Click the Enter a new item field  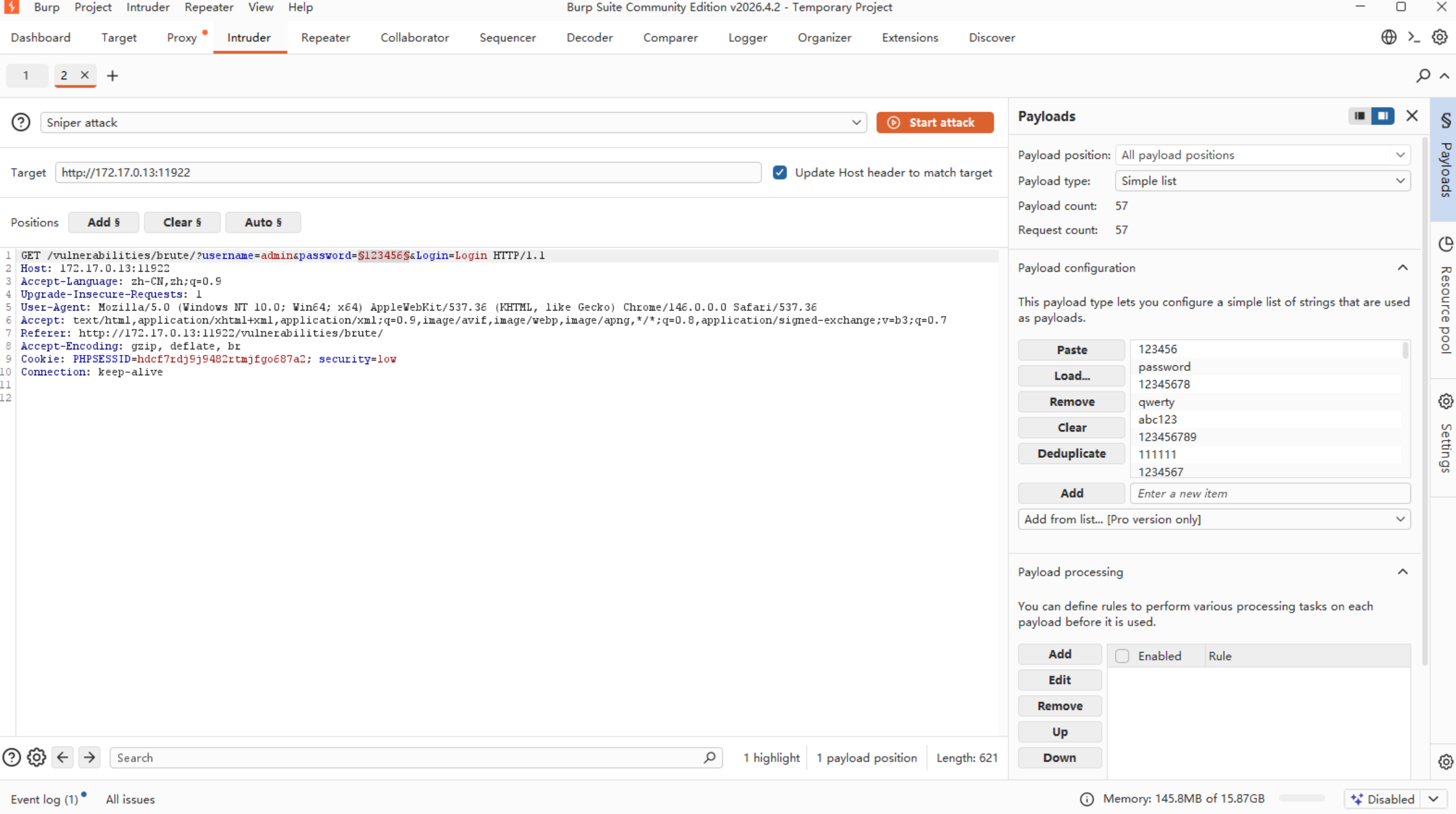(x=1270, y=493)
